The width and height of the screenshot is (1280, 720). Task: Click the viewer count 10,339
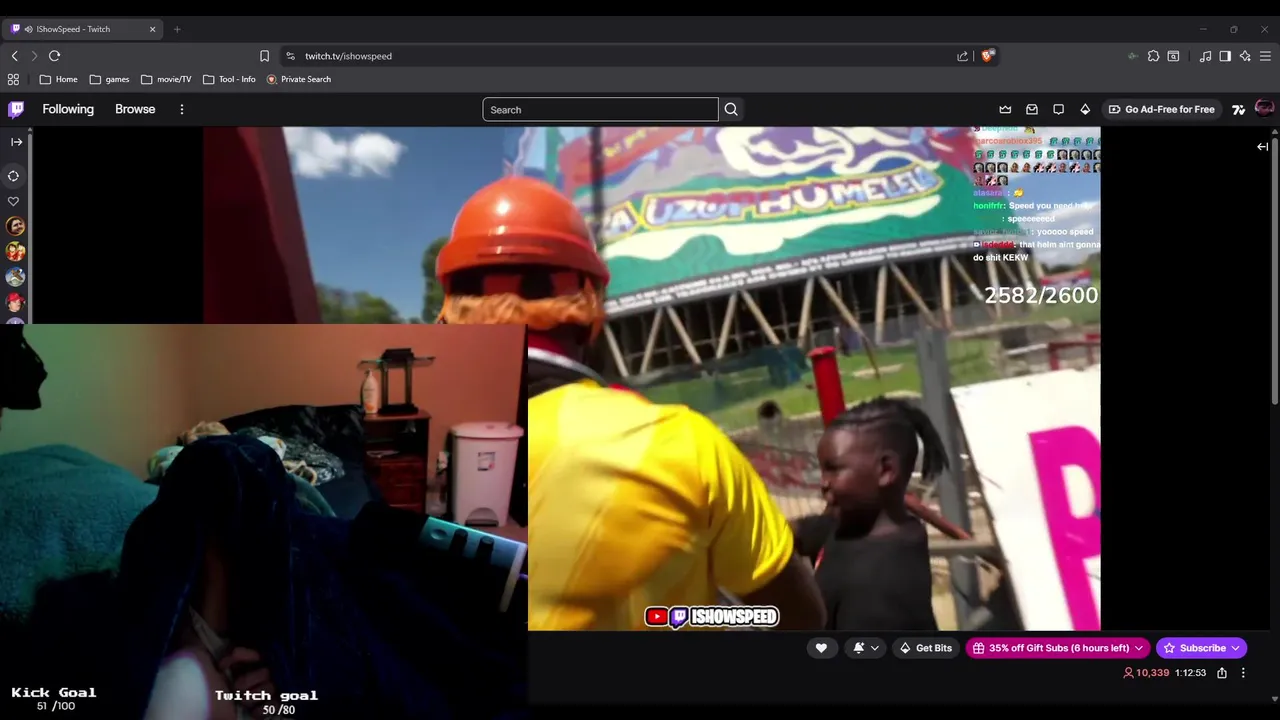pyautogui.click(x=1146, y=673)
